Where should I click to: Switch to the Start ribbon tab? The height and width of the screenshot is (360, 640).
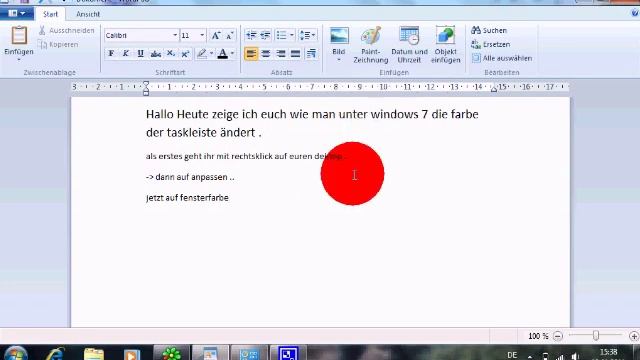tap(51, 14)
